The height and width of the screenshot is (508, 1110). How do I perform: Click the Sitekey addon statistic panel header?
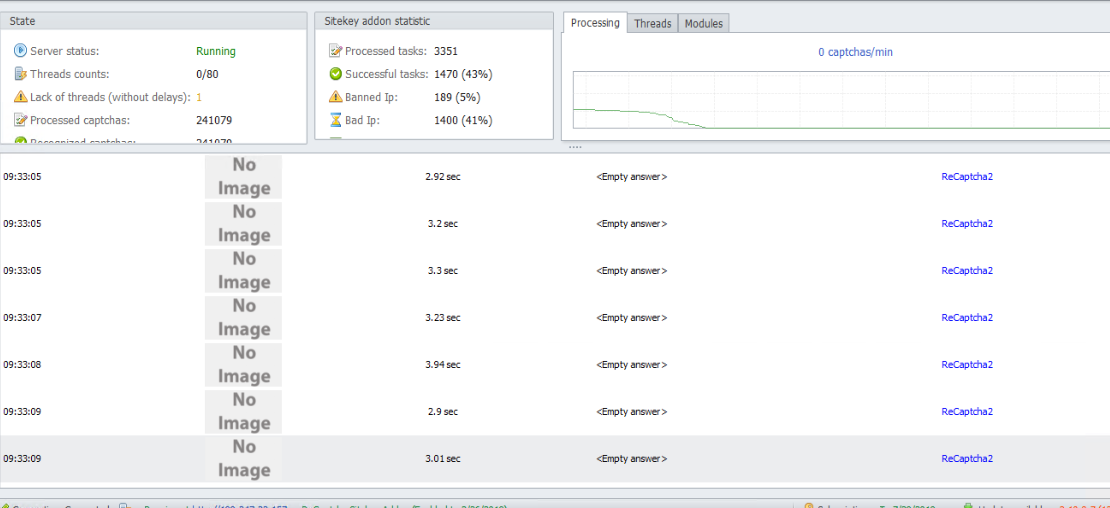(433, 21)
